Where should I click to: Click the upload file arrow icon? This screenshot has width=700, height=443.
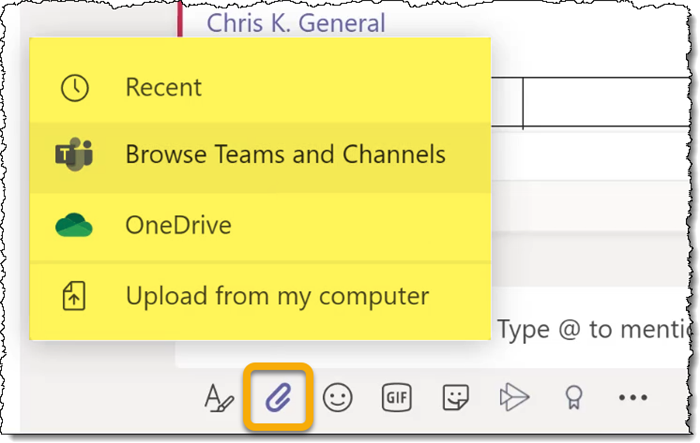point(75,296)
